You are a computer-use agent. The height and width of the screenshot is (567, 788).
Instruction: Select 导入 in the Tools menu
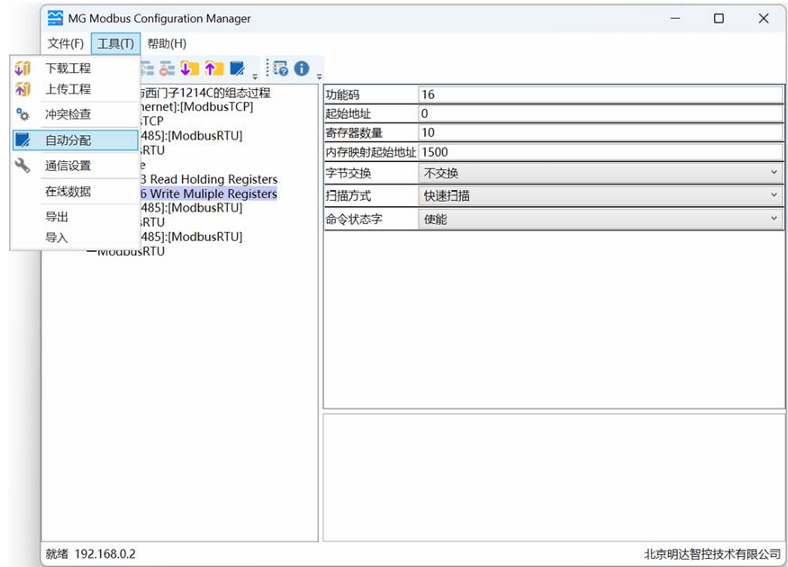coord(57,238)
